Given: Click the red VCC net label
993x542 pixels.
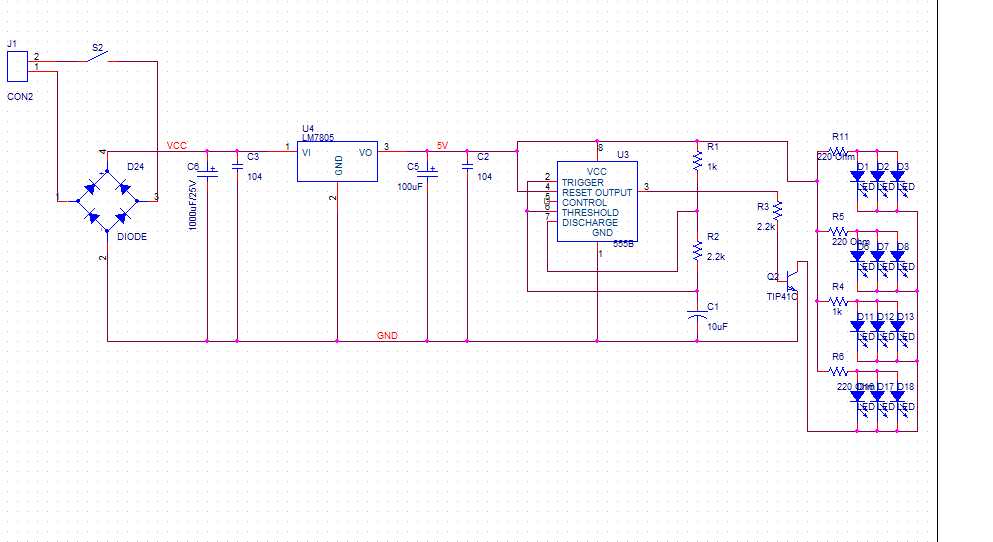Looking at the screenshot, I should [177, 146].
